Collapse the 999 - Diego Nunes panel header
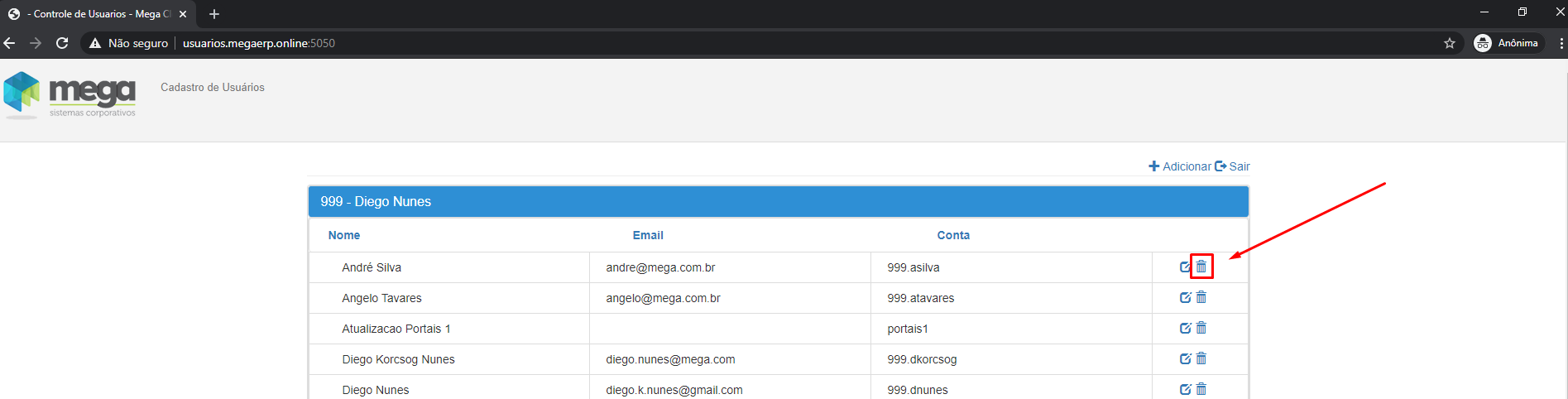This screenshot has height=399, width=1568. click(778, 202)
